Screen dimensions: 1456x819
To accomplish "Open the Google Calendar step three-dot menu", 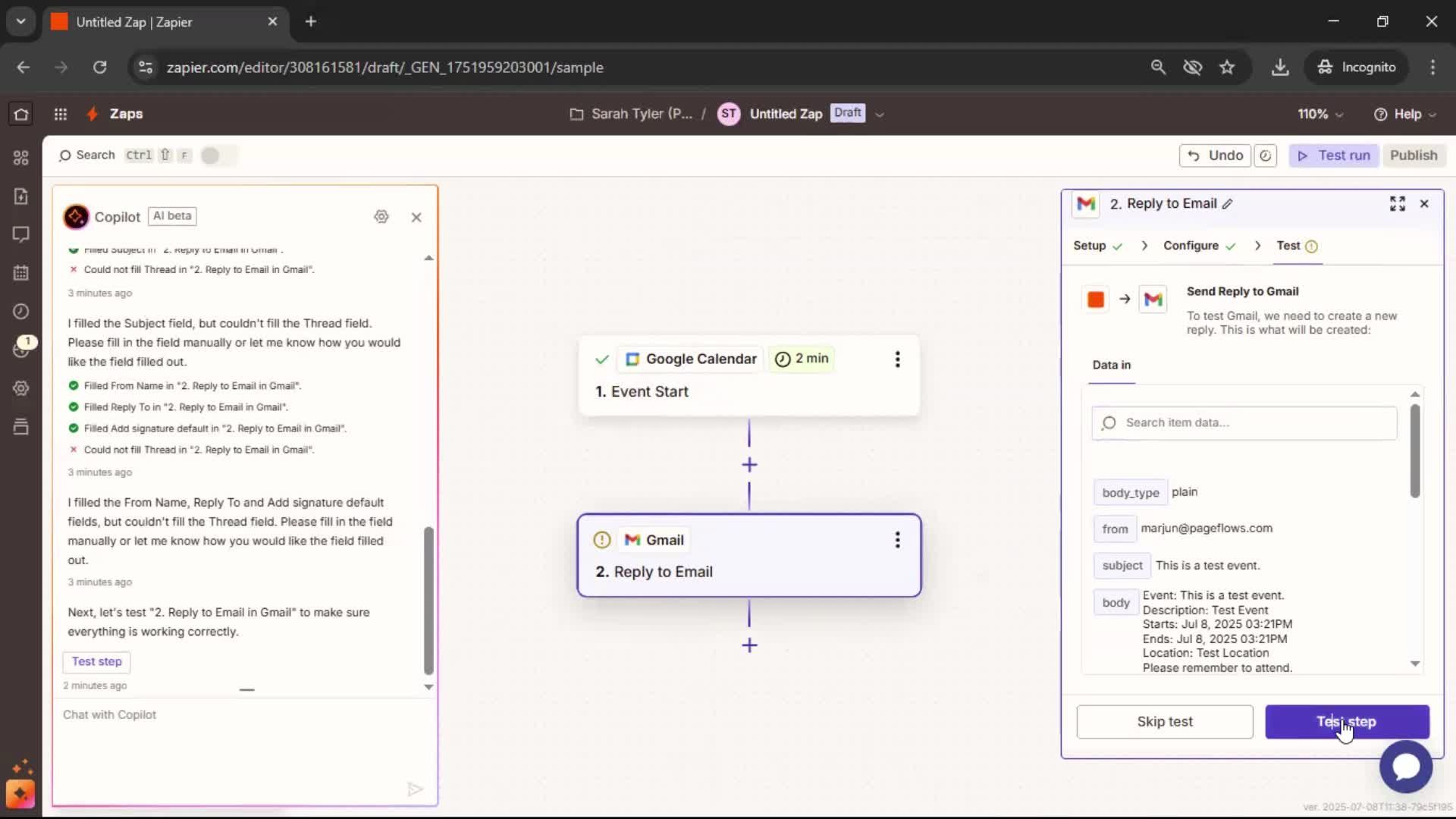I will 898,359.
